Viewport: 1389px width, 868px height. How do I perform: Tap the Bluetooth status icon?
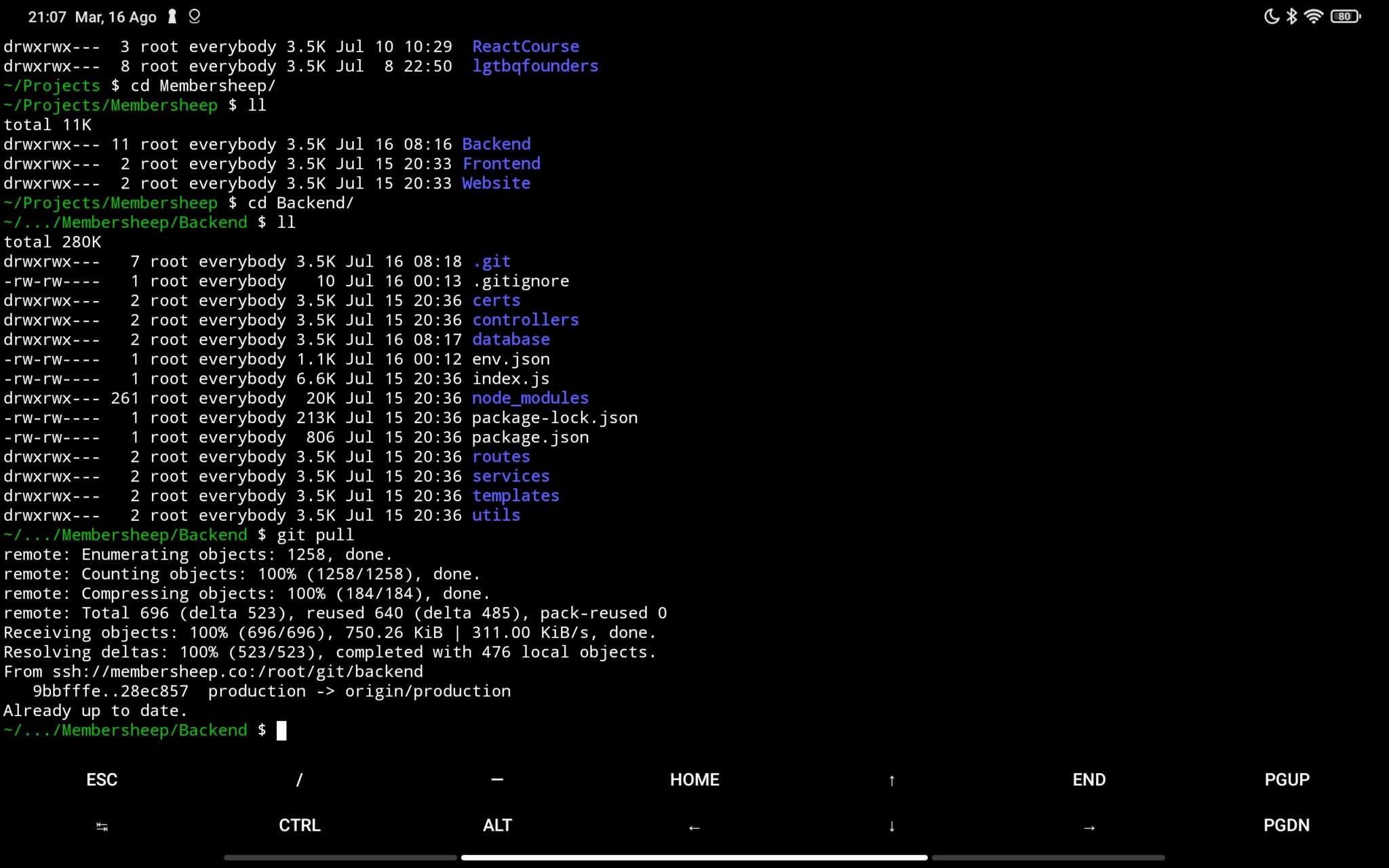tap(1291, 15)
